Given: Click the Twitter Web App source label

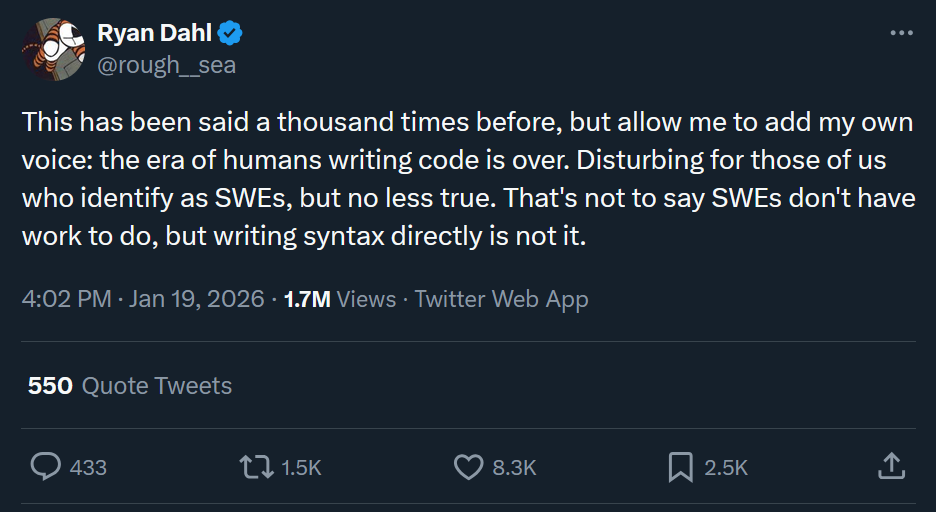Looking at the screenshot, I should coord(501,299).
